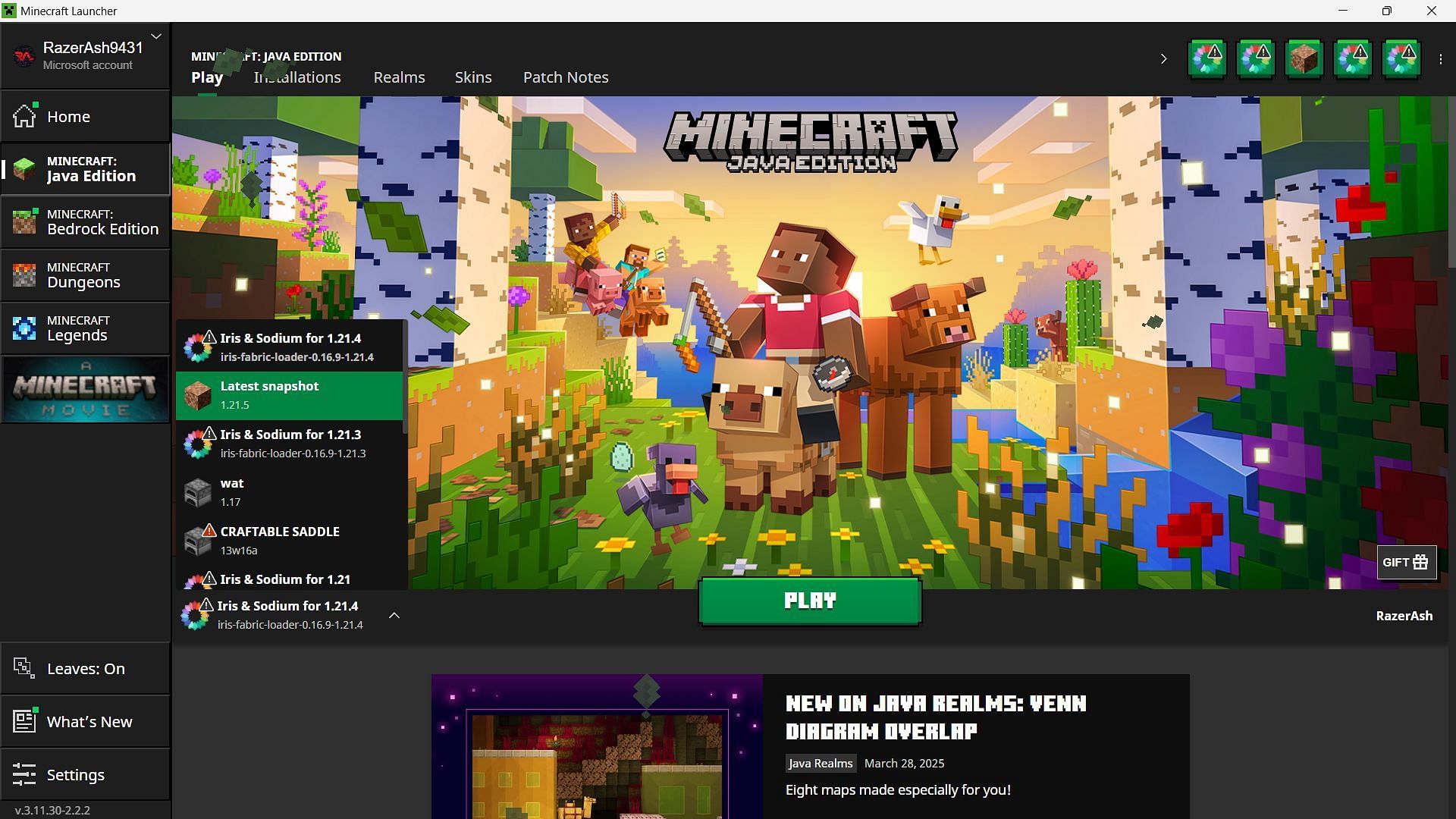Launch second Iris quick-play icon in top bar
Image resolution: width=1456 pixels, height=819 pixels.
click(1256, 59)
